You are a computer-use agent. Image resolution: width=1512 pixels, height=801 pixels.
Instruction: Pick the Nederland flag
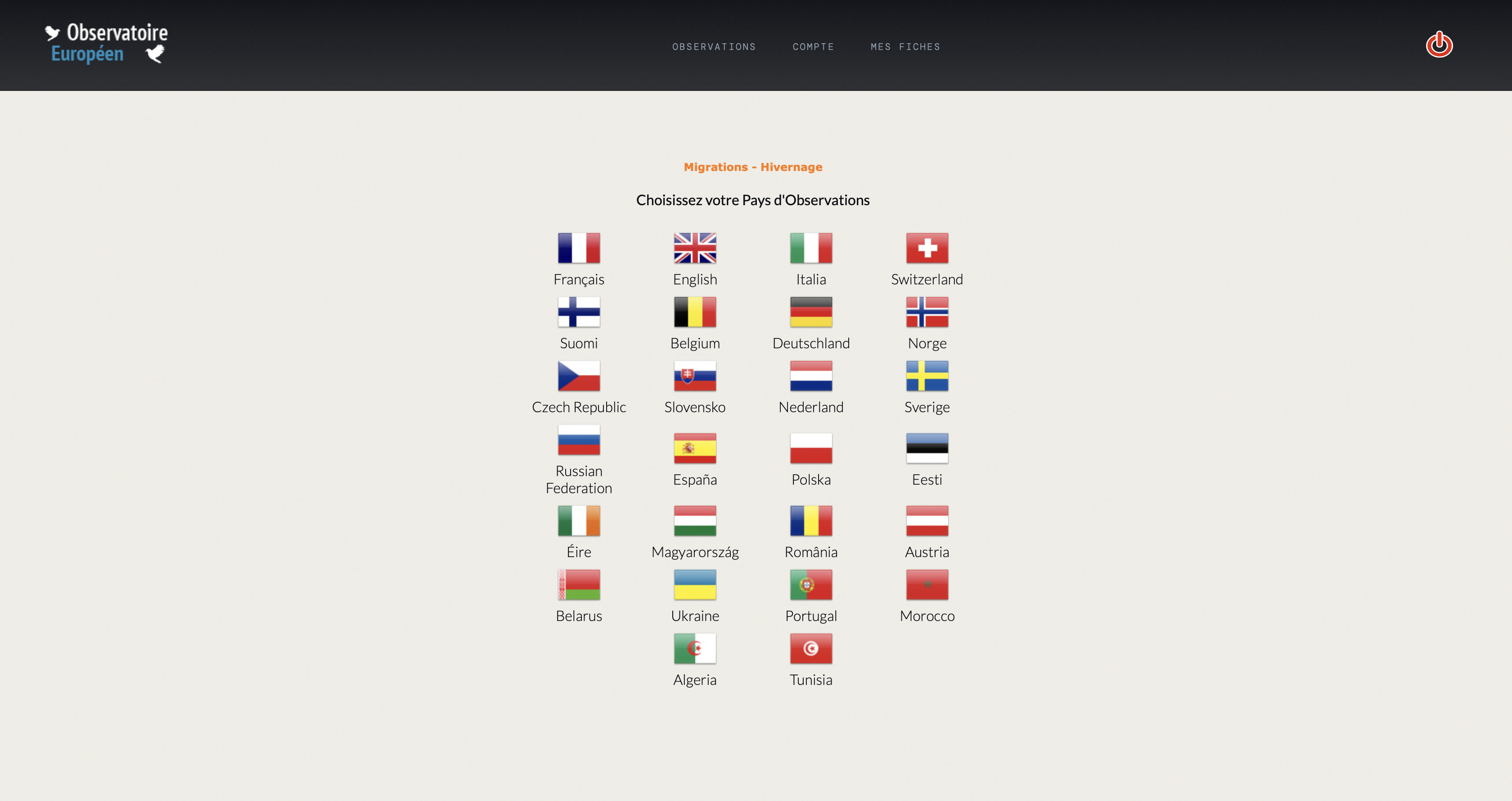[x=811, y=376]
